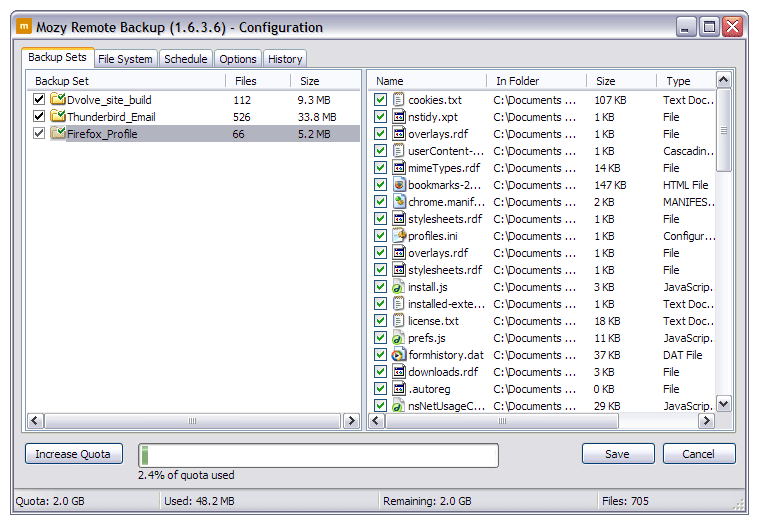Sort backup sets by Files column header
Screen dimensions: 759x525
pos(258,81)
